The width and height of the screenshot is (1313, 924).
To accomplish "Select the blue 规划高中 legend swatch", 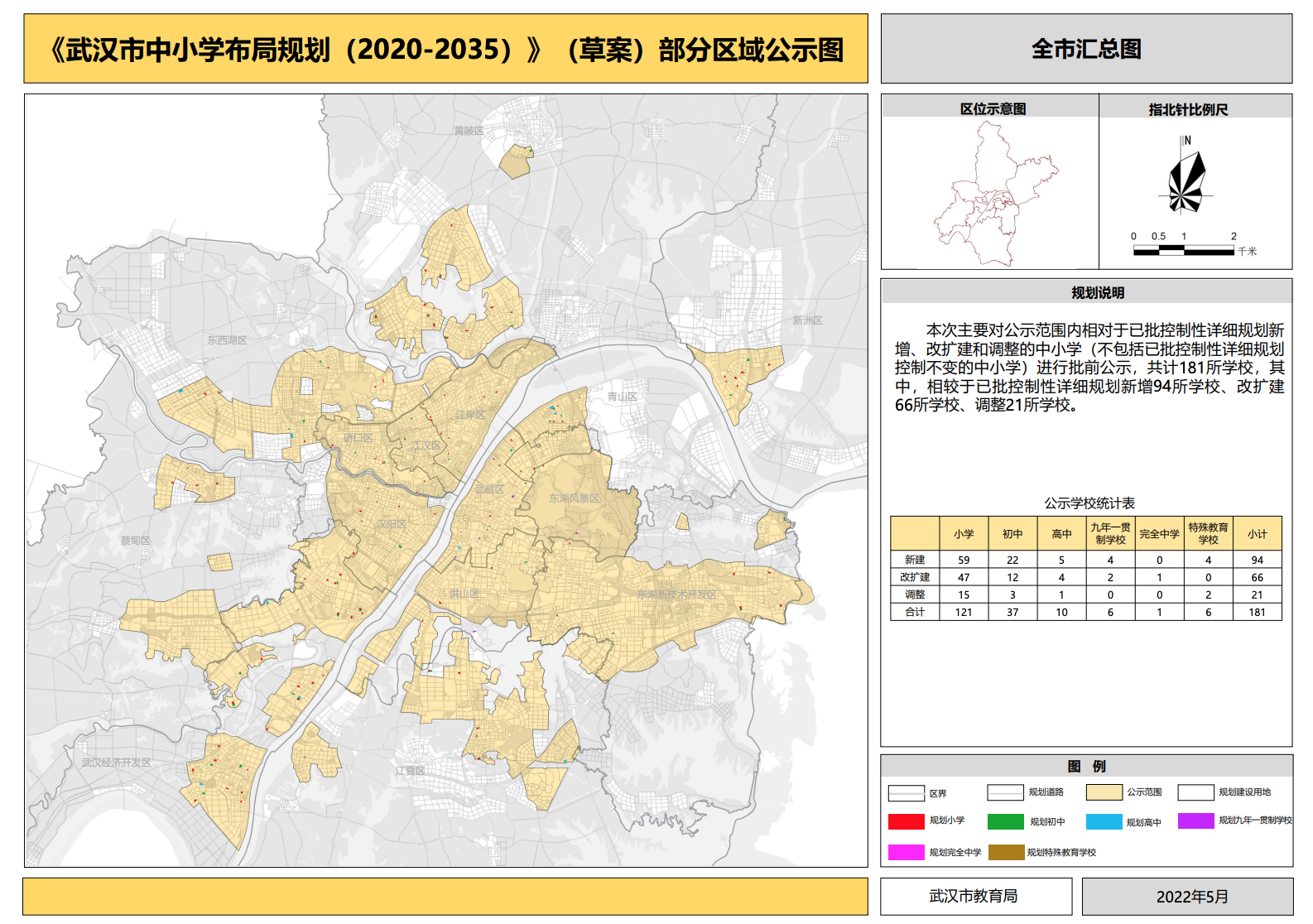I will 1104,821.
